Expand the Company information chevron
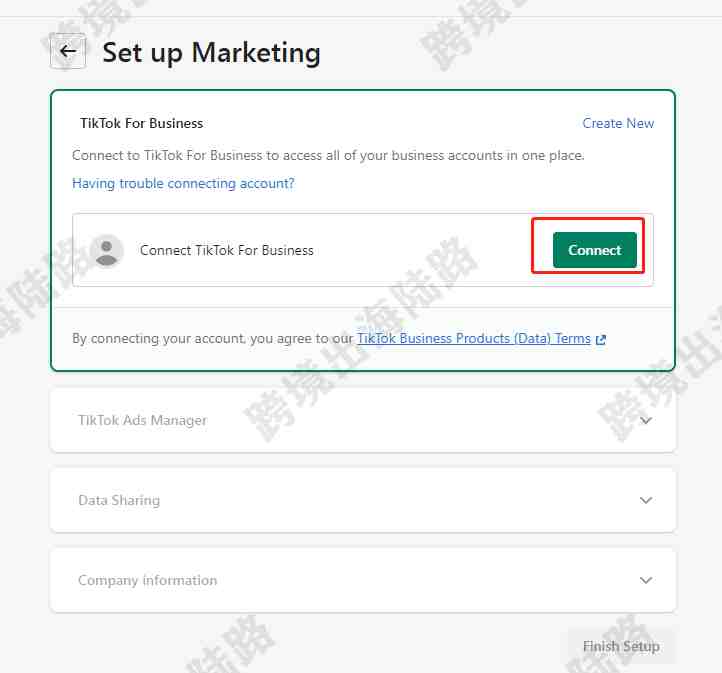The width and height of the screenshot is (722, 673). [x=646, y=580]
